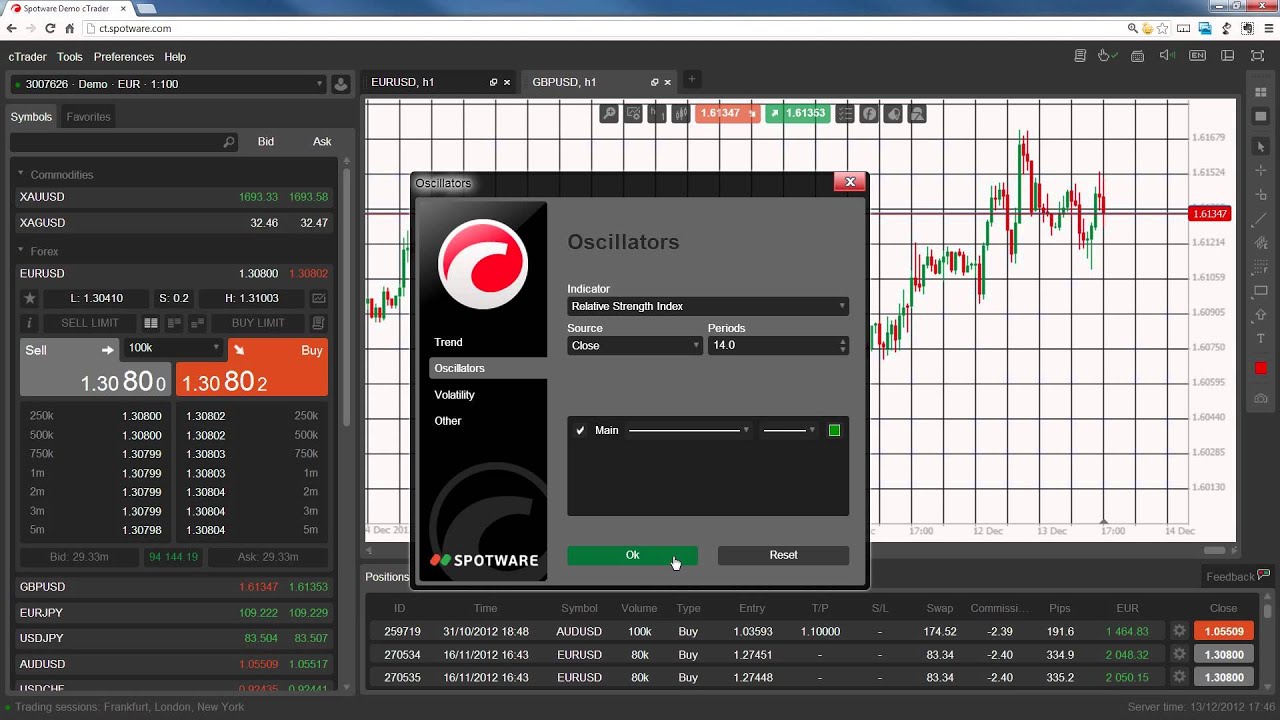1280x720 pixels.
Task: Select the crosshair tool in the right toolbar
Action: click(1260, 171)
